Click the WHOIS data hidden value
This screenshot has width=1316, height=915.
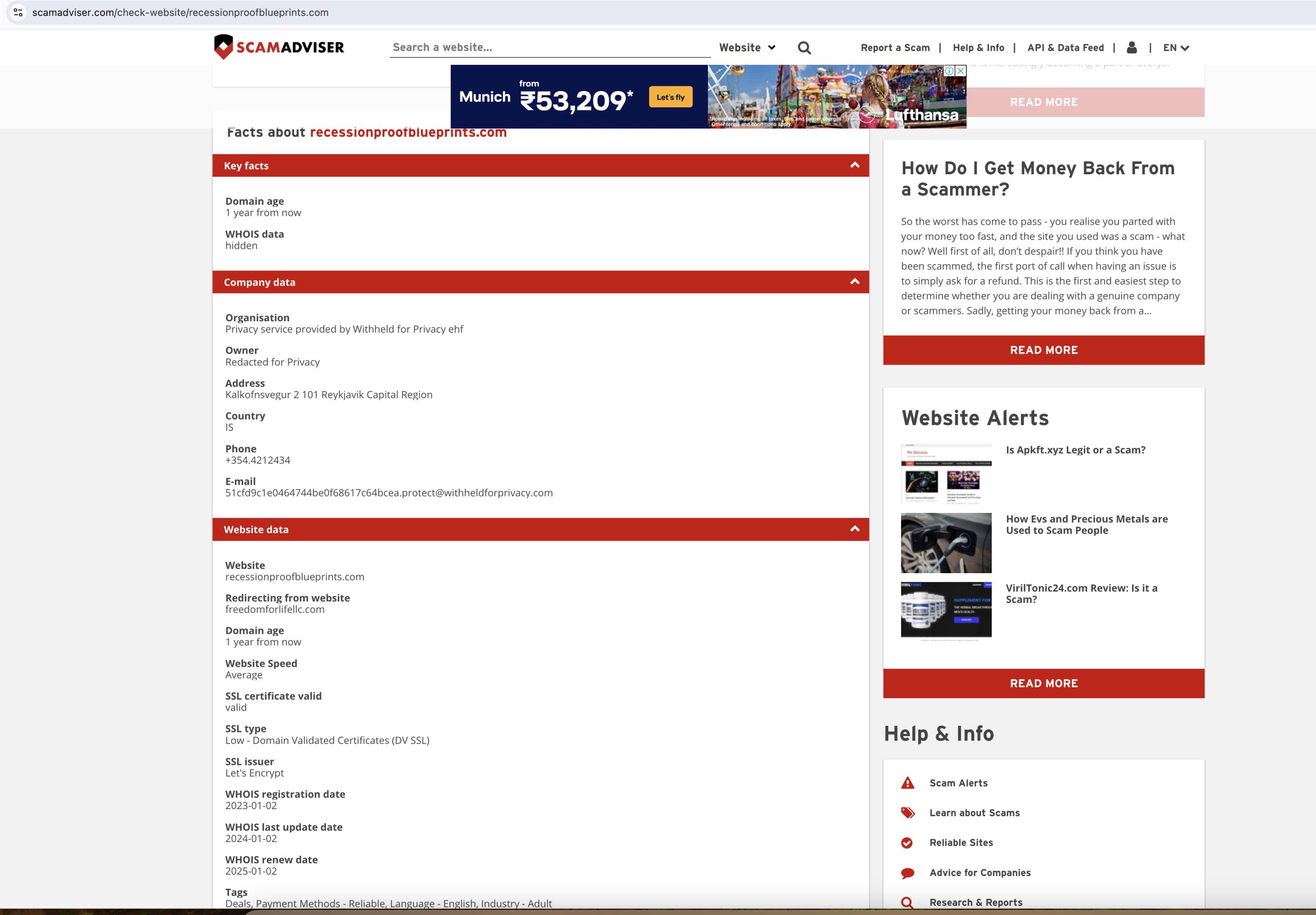241,245
